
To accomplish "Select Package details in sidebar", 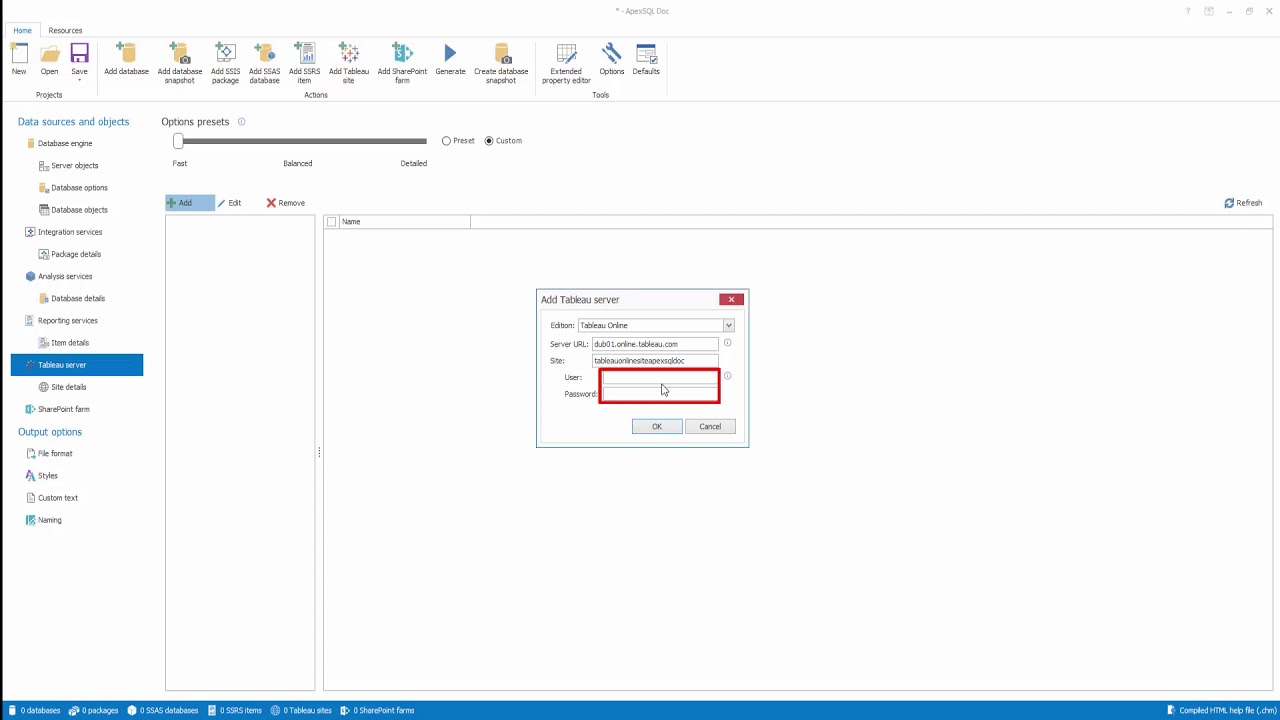I will [77, 254].
